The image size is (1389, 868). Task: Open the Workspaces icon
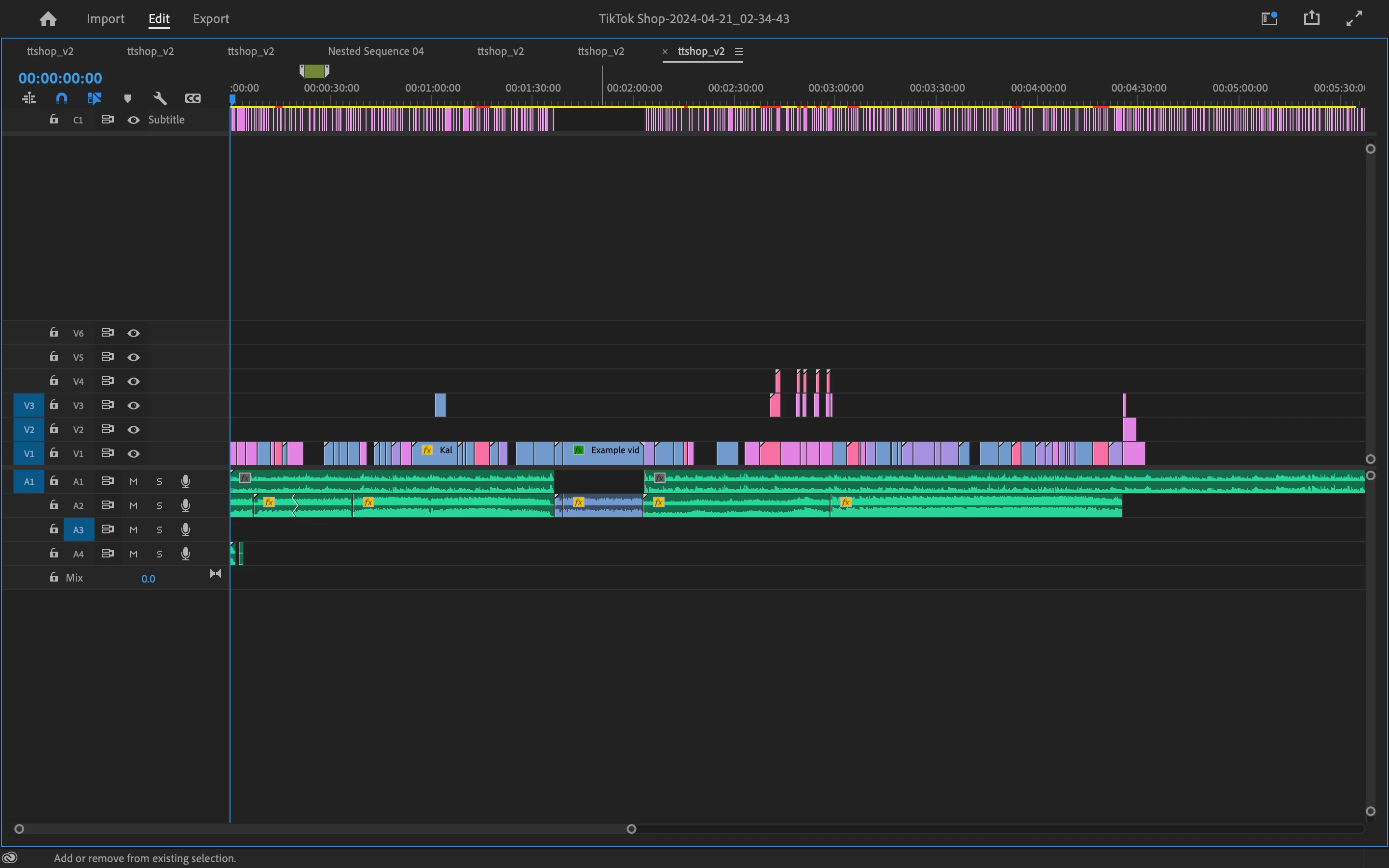pos(1268,19)
